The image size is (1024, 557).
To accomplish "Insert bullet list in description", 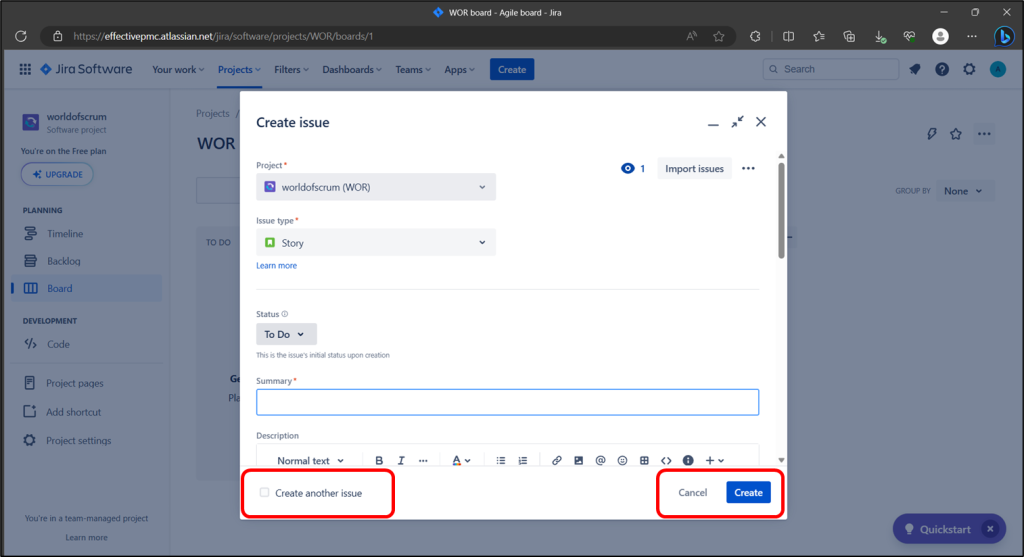I will tap(501, 460).
